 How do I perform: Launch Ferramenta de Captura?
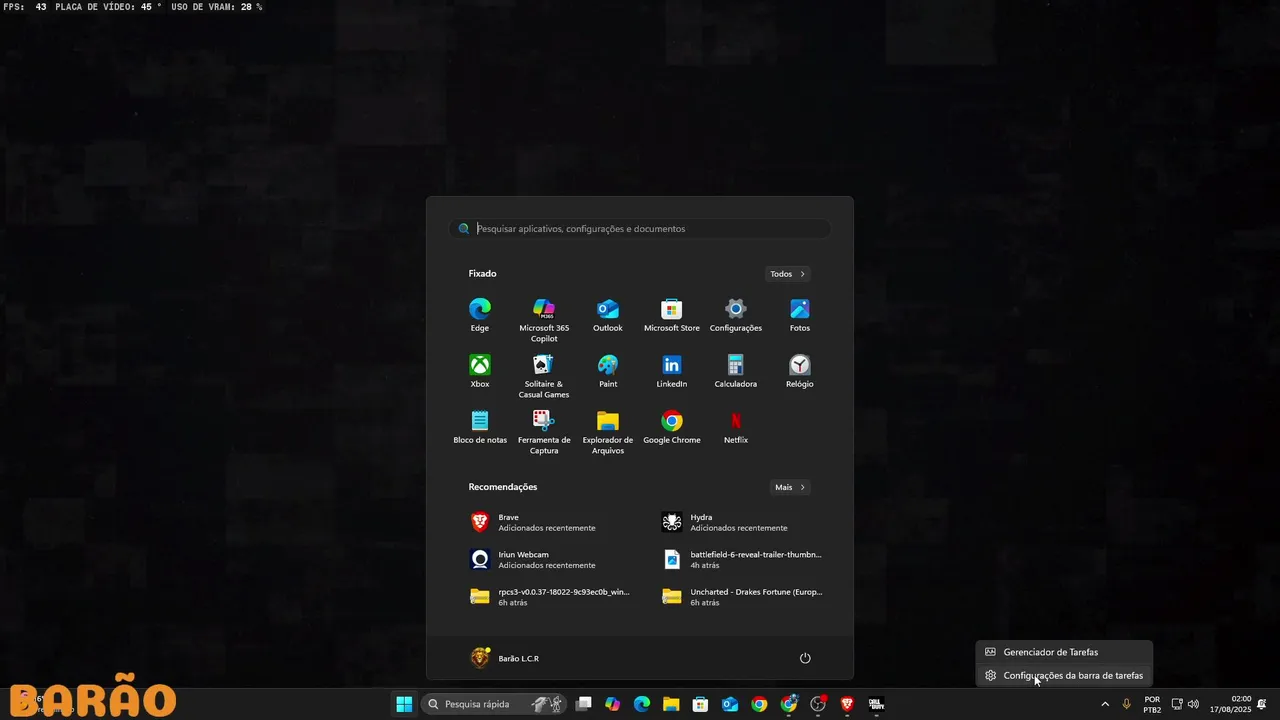[x=544, y=432]
